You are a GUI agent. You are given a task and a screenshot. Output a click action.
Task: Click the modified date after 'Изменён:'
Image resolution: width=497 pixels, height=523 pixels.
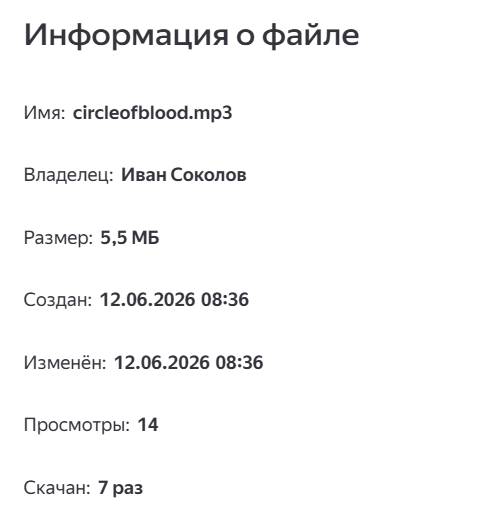(x=188, y=363)
